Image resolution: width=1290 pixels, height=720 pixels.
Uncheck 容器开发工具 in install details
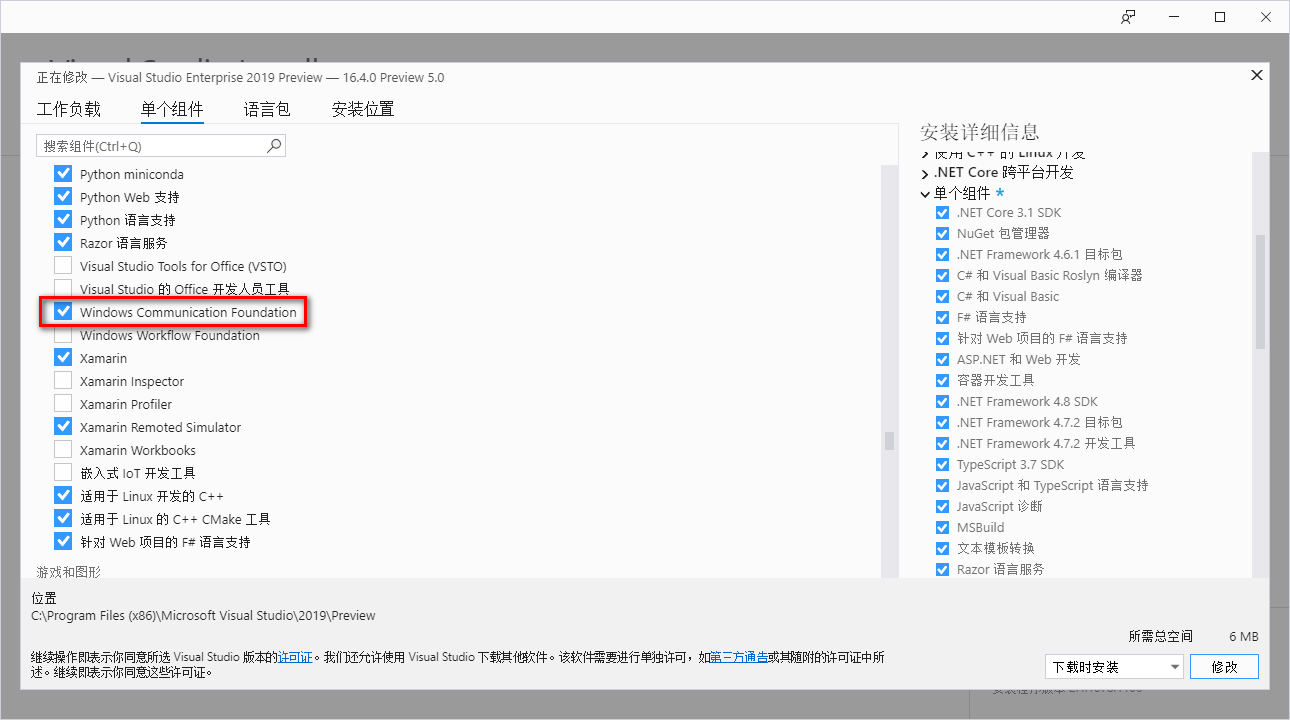[942, 381]
